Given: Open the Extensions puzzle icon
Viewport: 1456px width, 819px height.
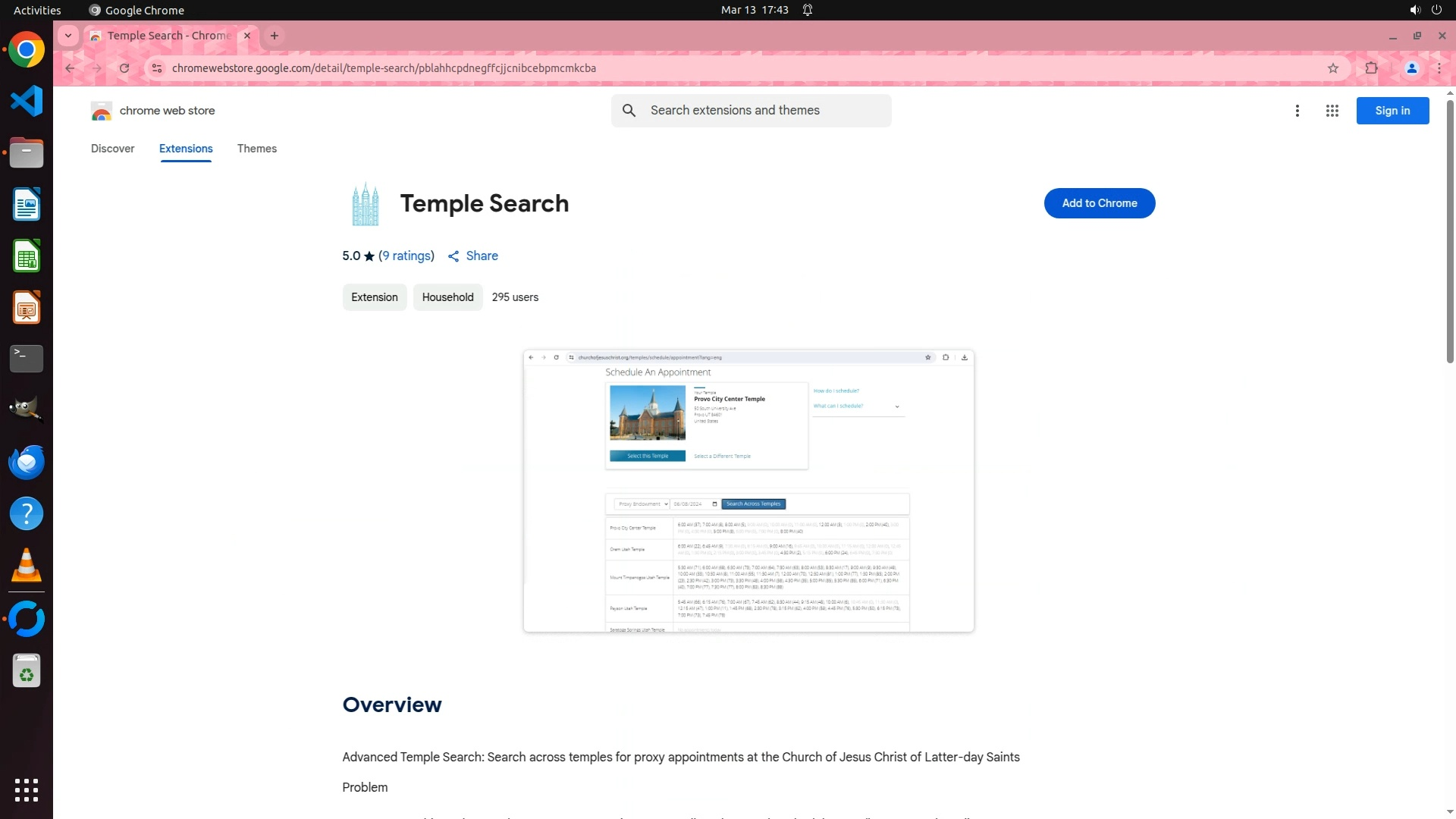Looking at the screenshot, I should pos(1371,68).
